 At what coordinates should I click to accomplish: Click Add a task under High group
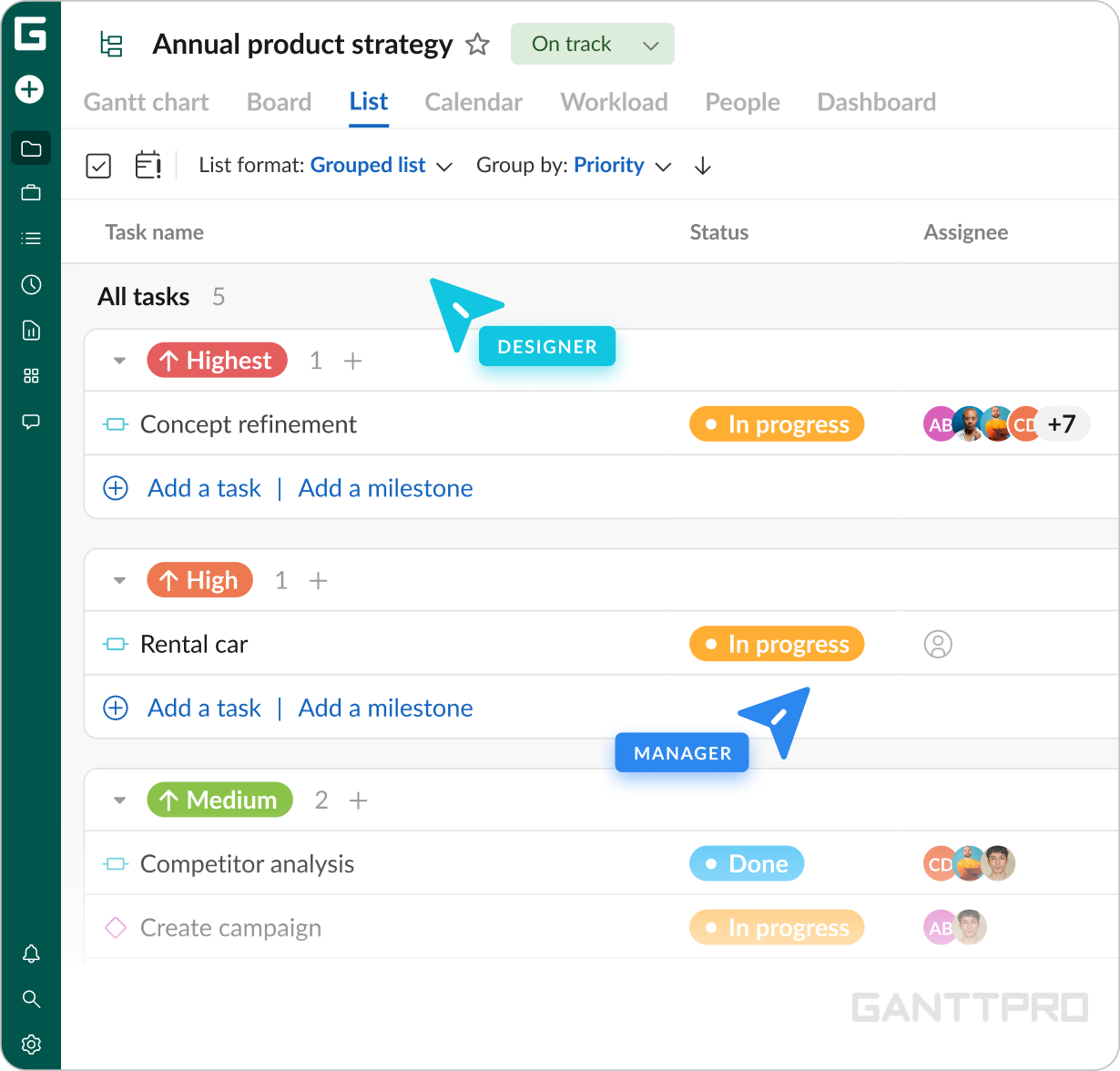[204, 708]
